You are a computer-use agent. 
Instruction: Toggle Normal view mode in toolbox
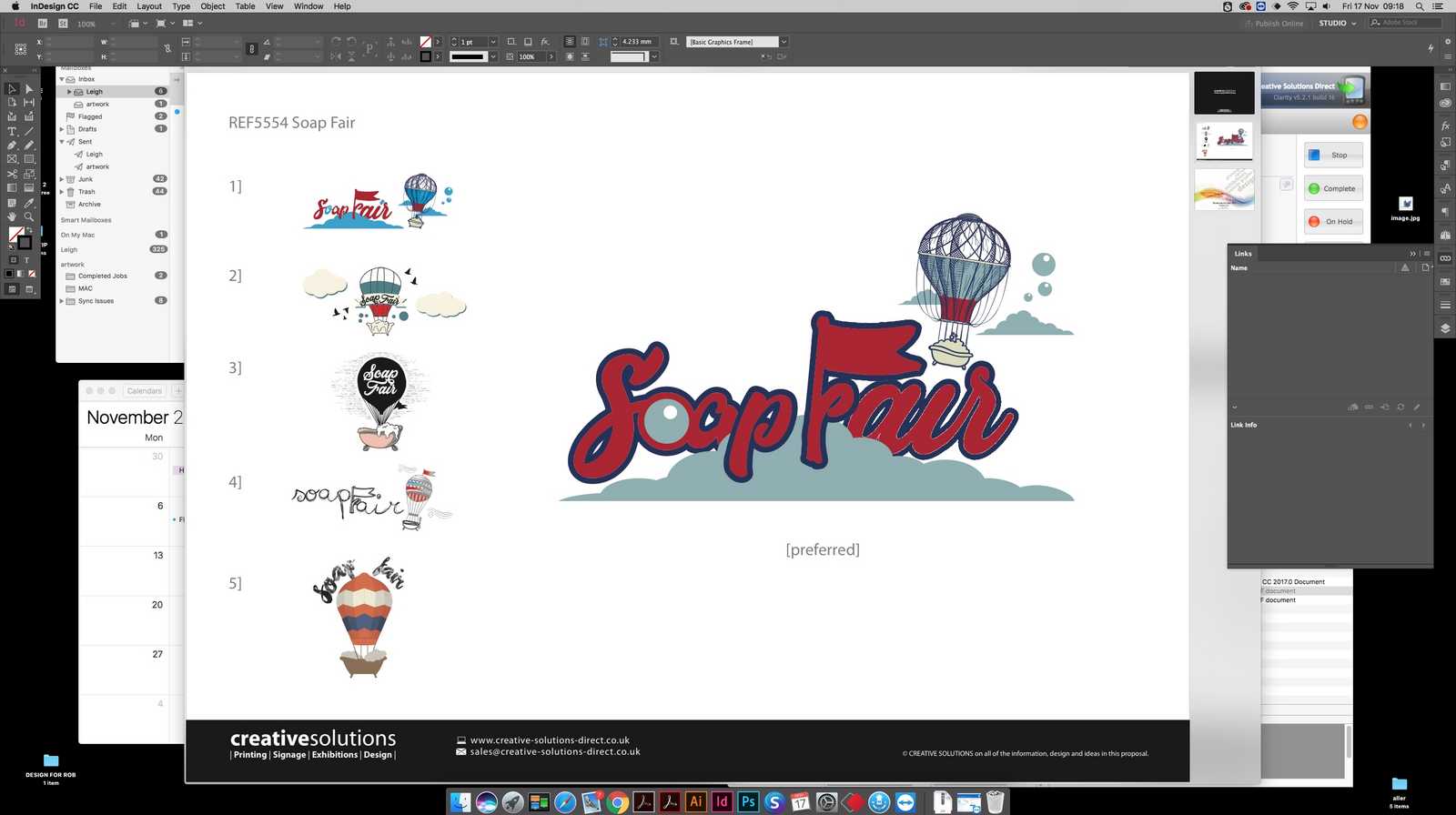coord(12,289)
